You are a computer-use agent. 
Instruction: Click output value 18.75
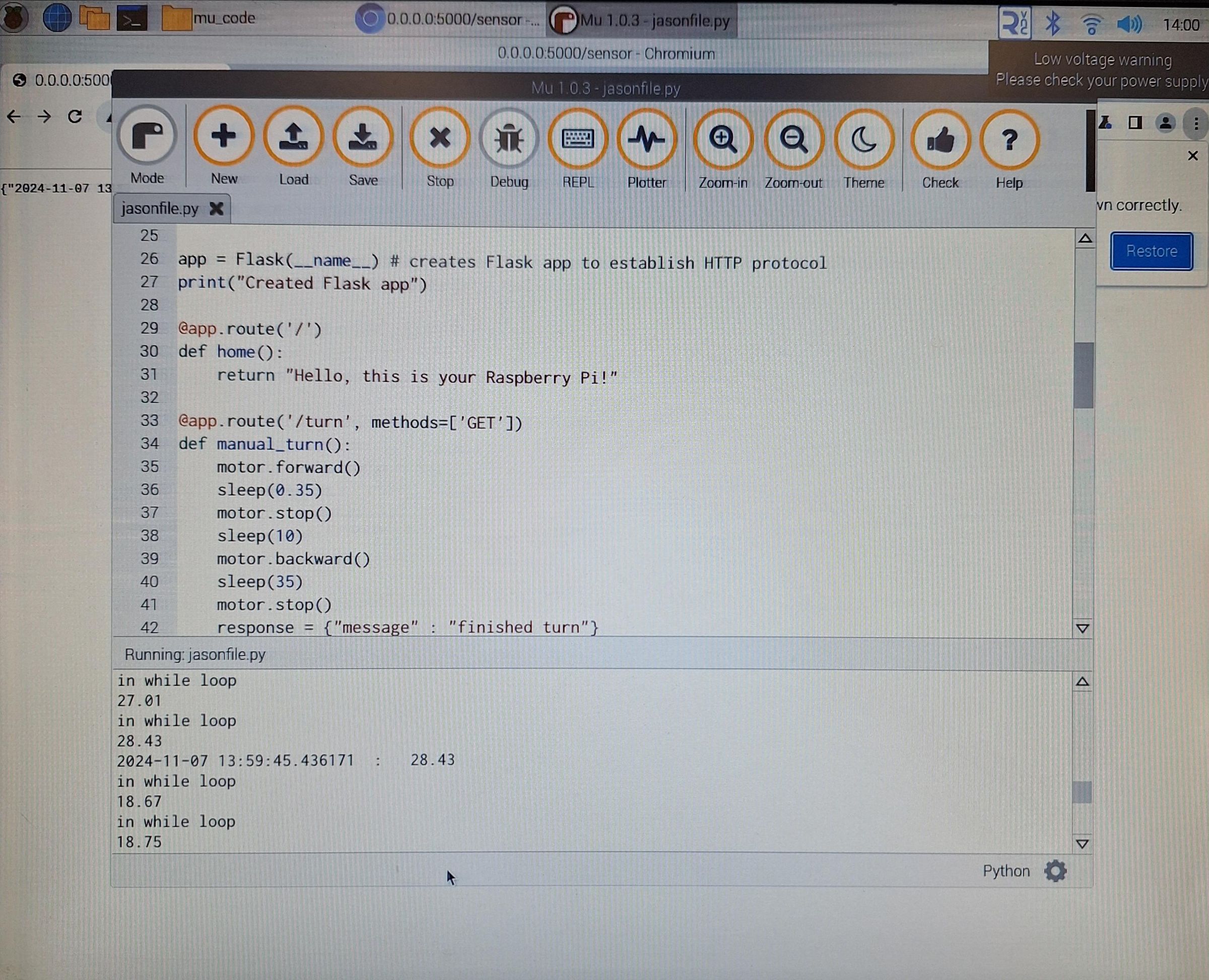(x=139, y=842)
